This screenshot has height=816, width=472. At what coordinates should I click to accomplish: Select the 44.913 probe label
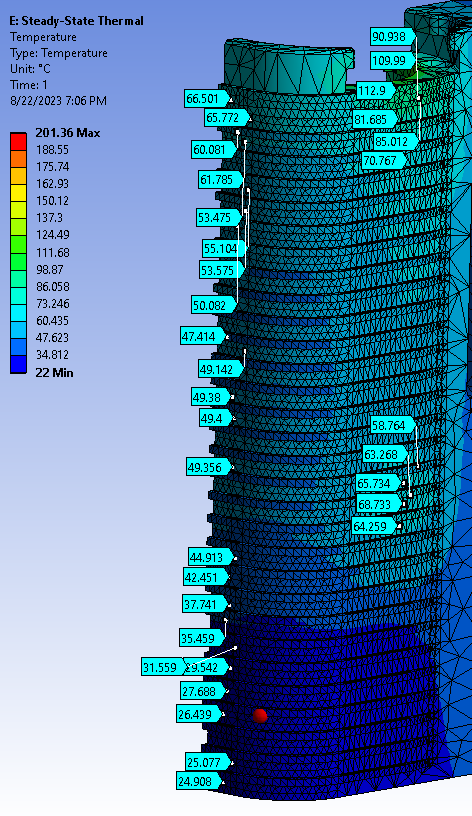coord(211,557)
